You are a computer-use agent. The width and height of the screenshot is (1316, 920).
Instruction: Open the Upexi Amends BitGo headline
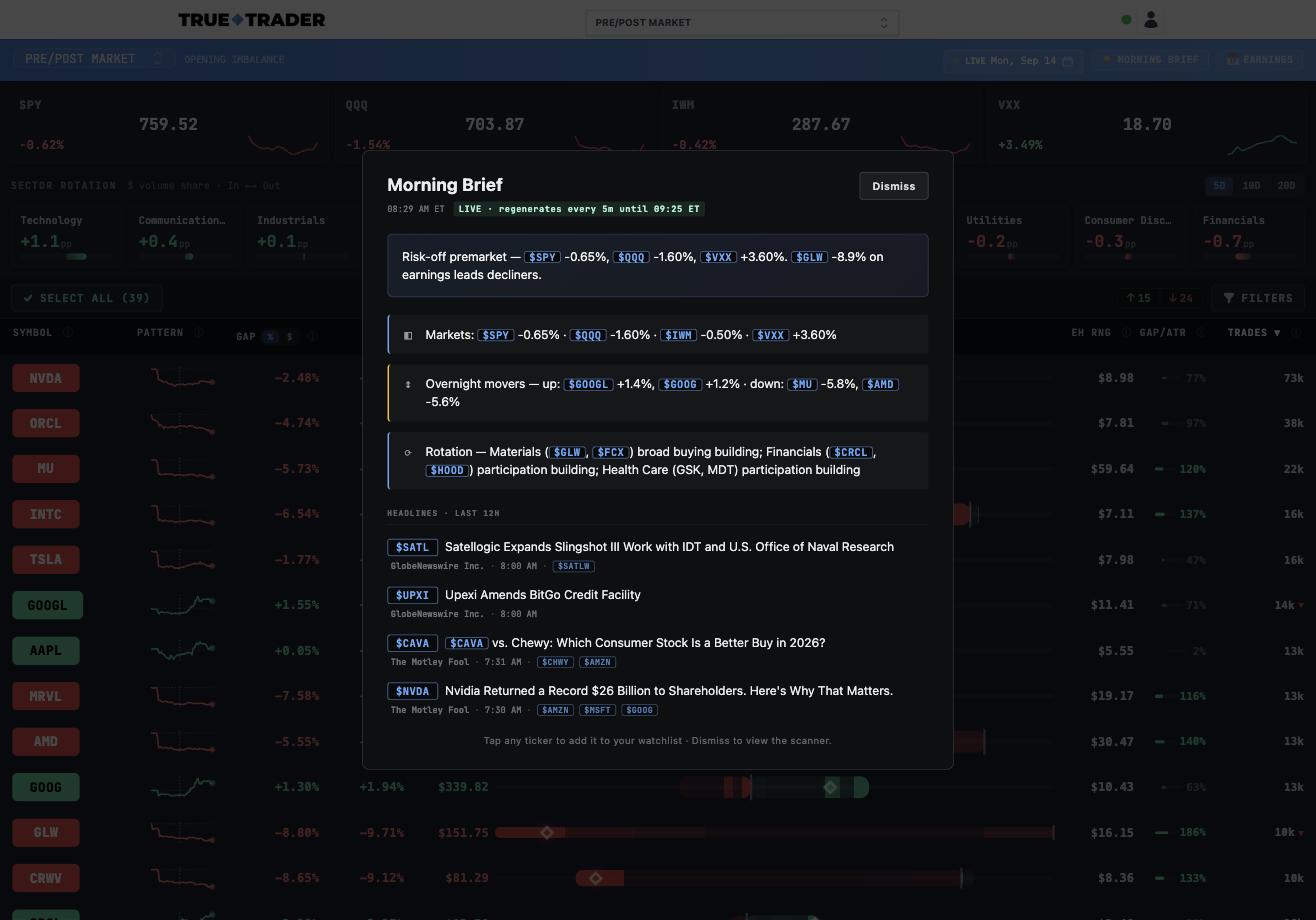click(x=542, y=595)
